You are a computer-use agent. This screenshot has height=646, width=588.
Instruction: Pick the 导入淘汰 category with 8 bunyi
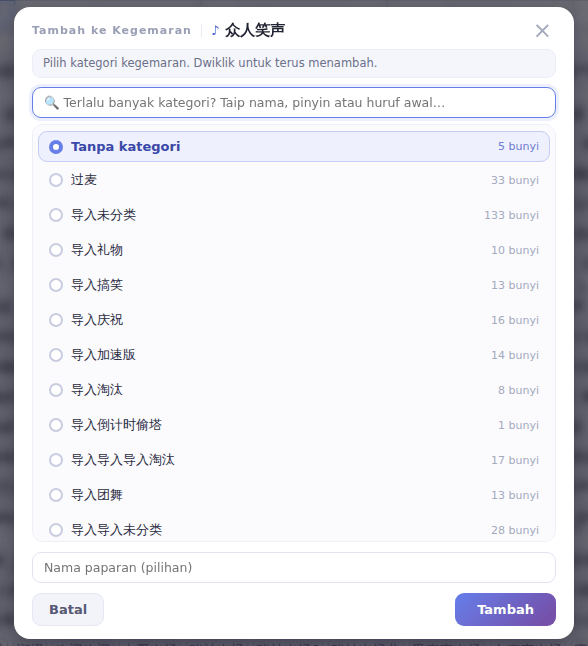(294, 390)
